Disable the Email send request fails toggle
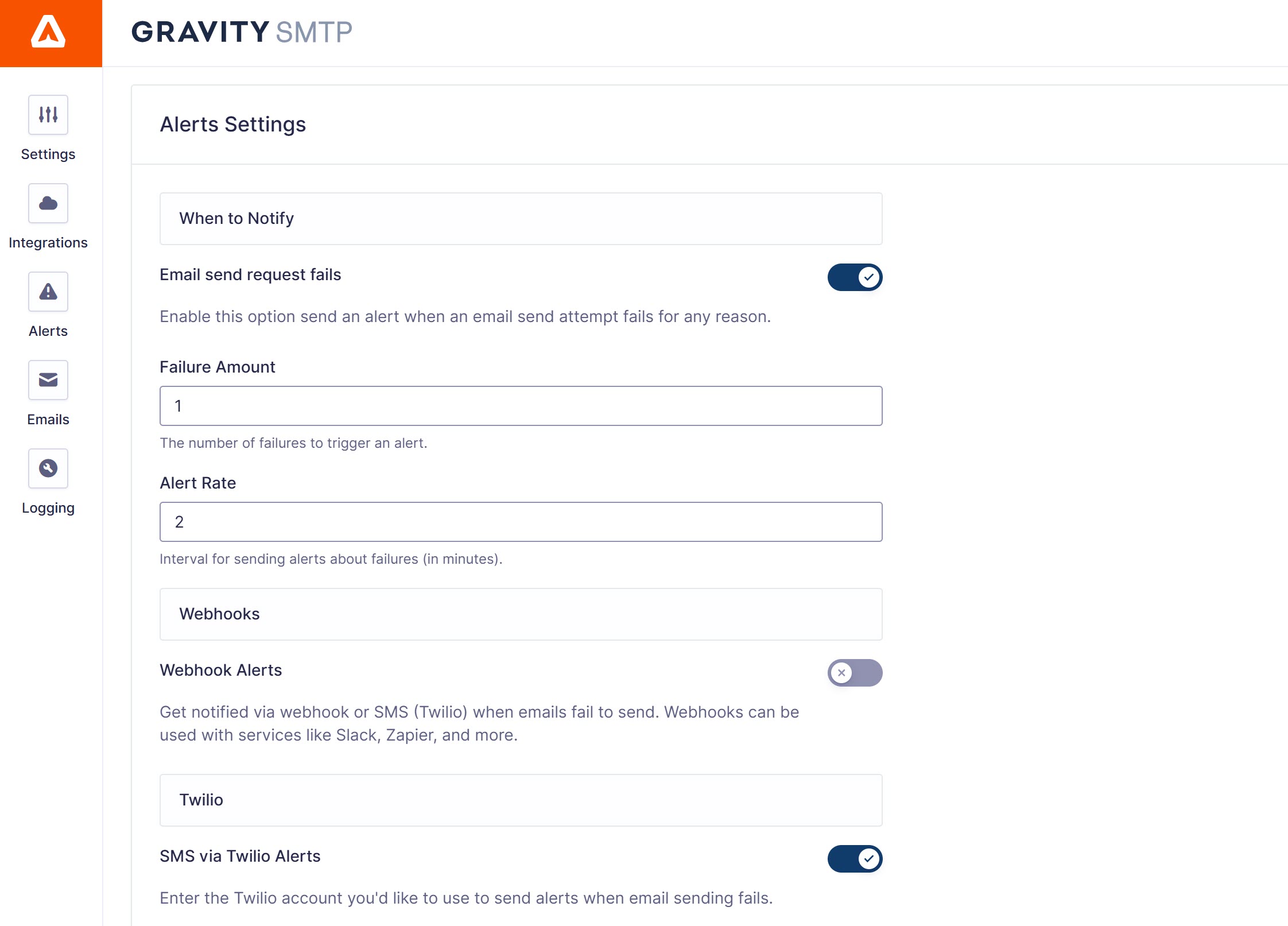 [855, 277]
